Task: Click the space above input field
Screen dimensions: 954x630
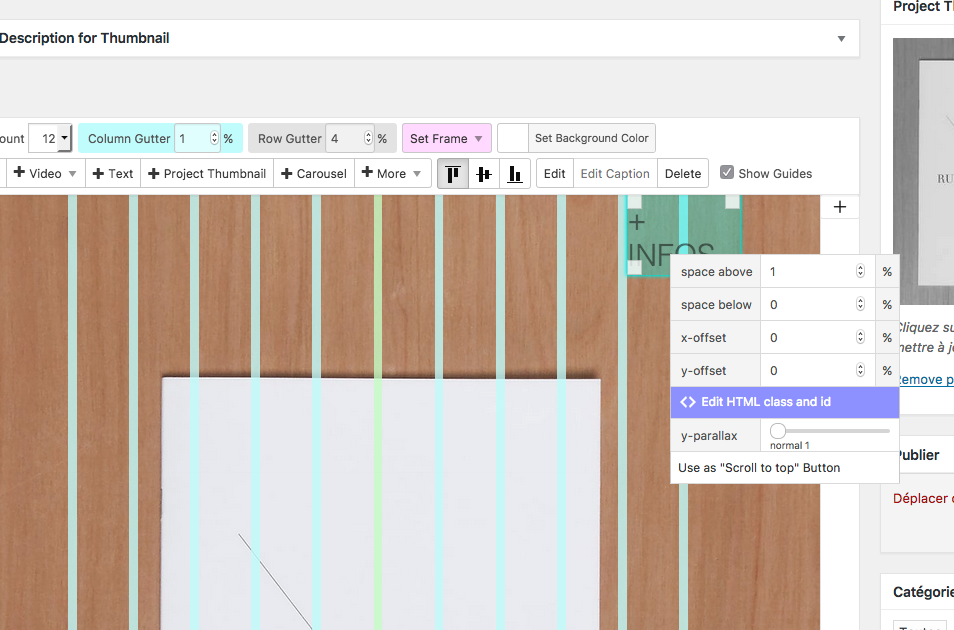Action: [x=810, y=271]
